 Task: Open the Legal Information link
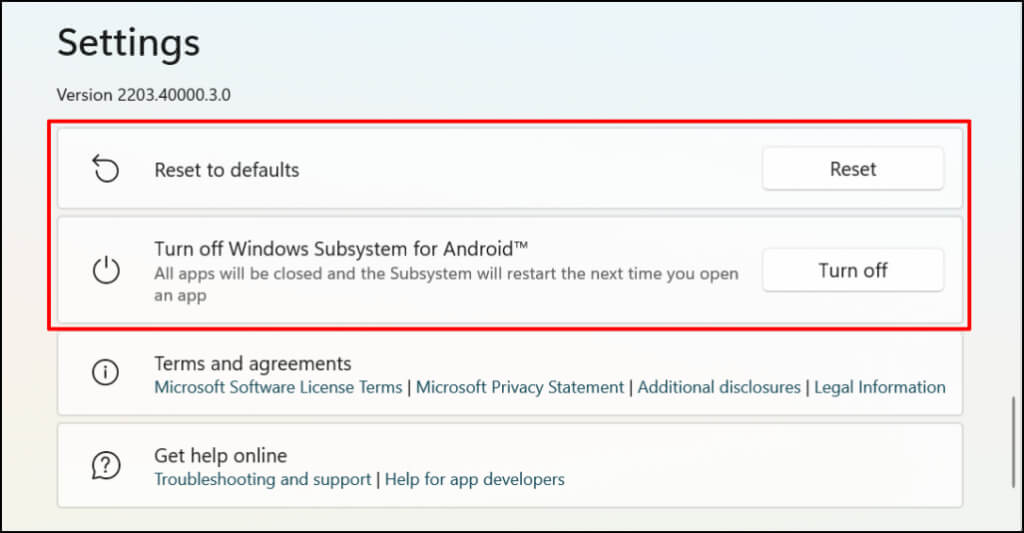click(880, 387)
